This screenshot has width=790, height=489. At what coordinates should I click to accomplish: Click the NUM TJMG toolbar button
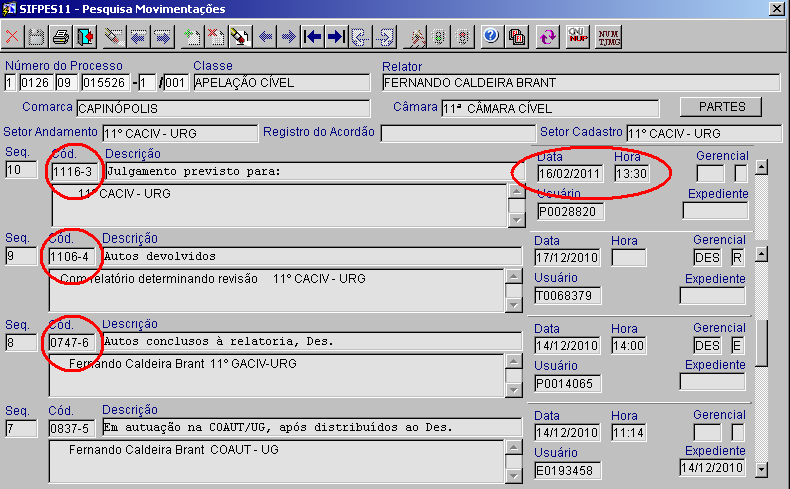coord(609,37)
